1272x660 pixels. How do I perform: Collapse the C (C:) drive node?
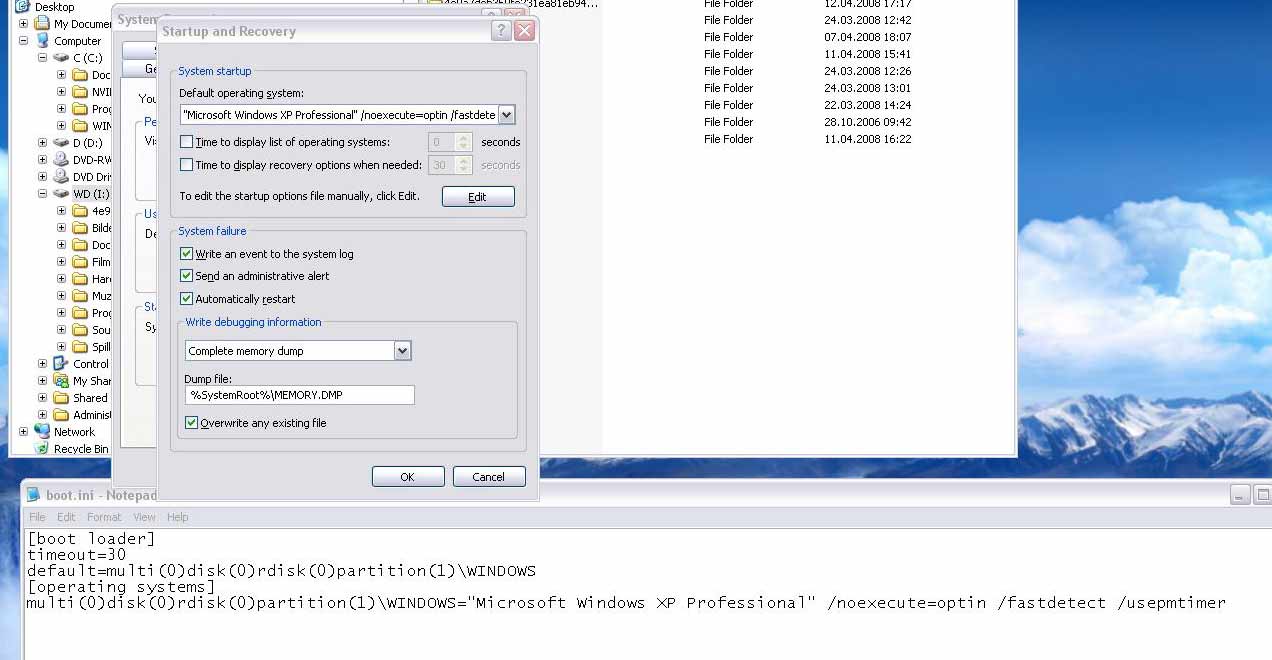[42, 58]
